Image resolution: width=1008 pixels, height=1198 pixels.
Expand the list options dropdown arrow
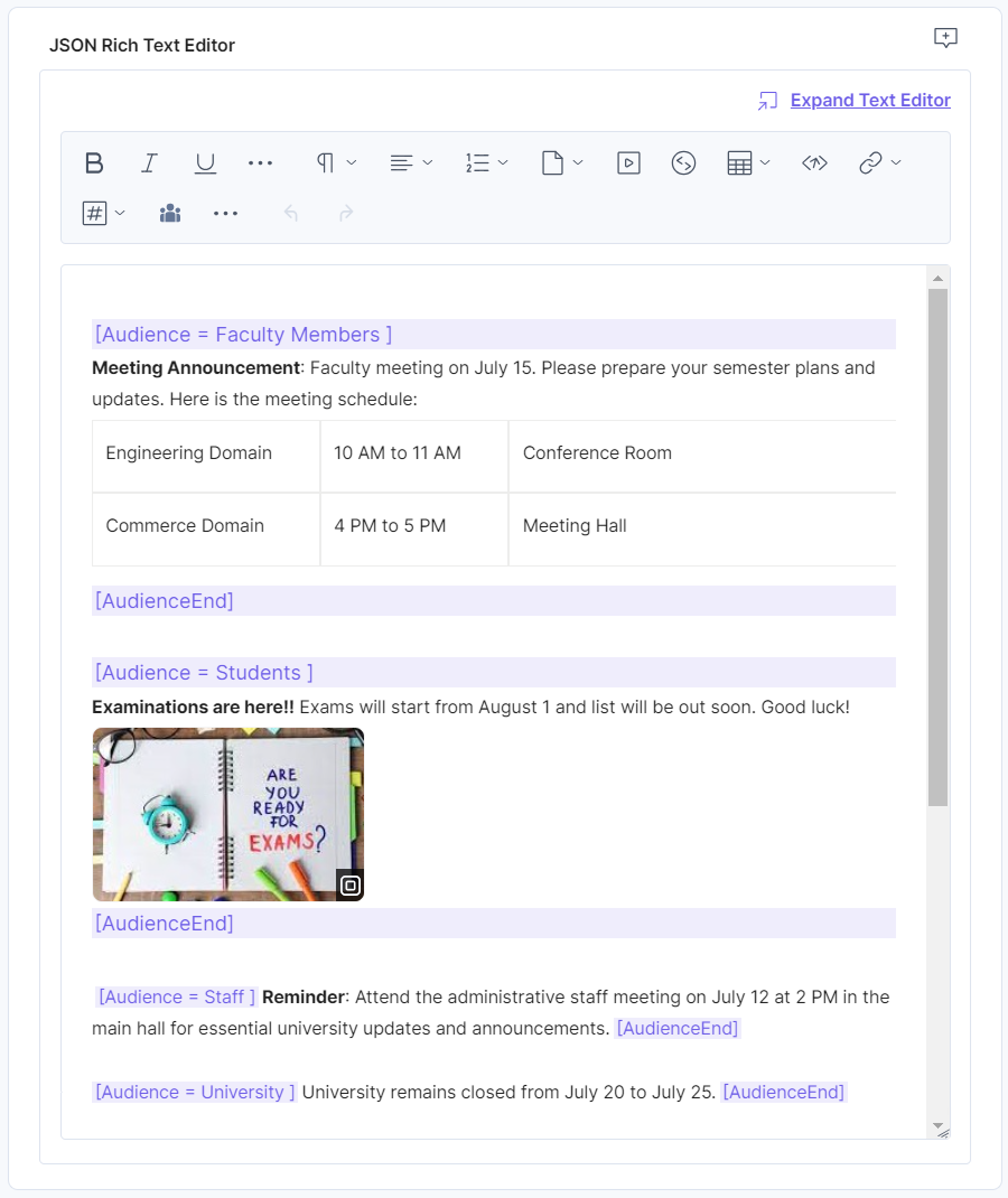(x=503, y=163)
